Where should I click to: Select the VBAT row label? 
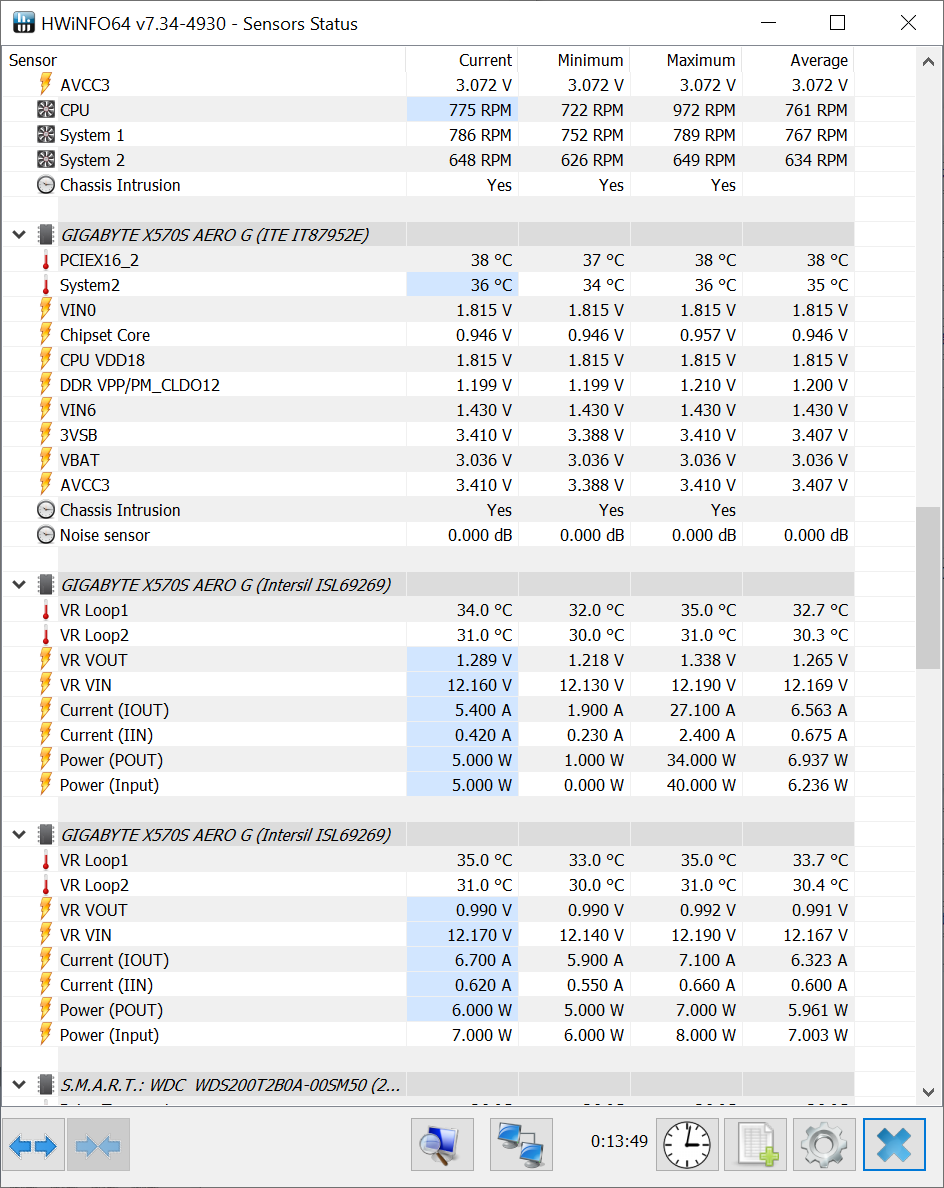point(80,460)
